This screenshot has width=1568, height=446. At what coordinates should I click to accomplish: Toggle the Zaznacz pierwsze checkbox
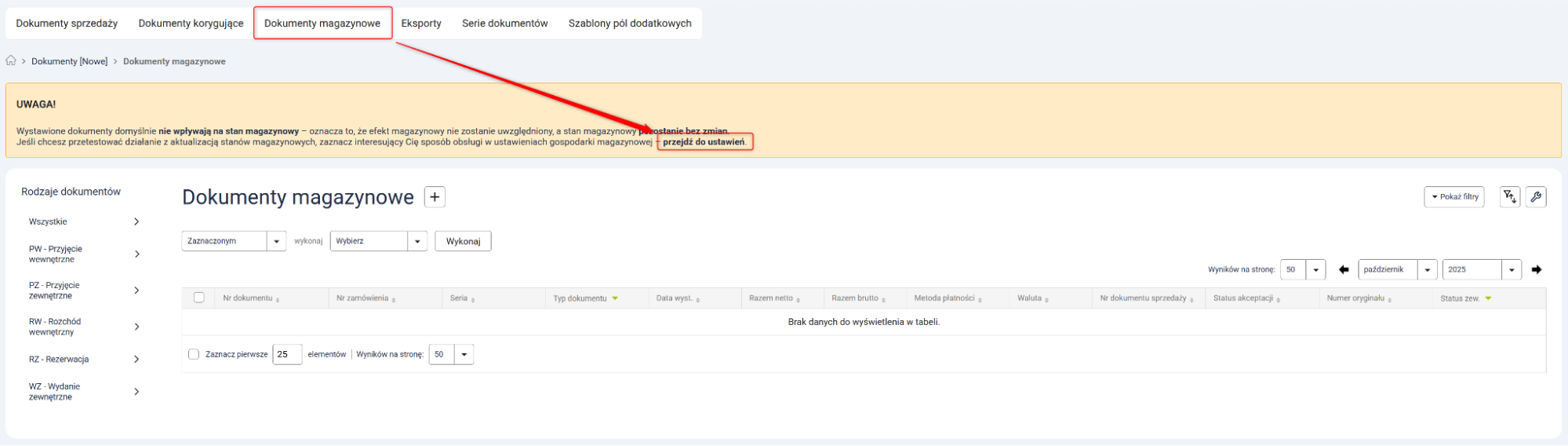(194, 354)
